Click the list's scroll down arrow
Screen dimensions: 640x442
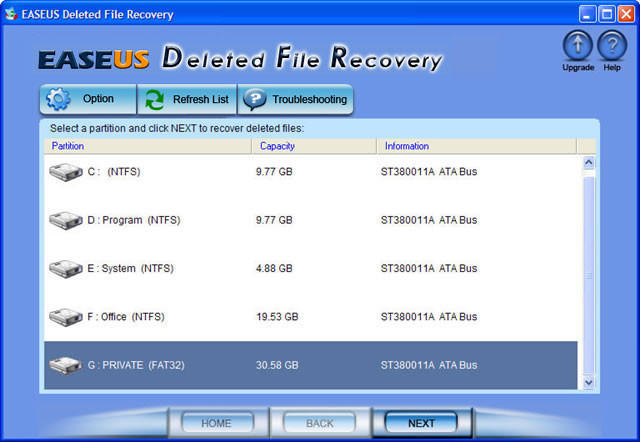pos(589,382)
